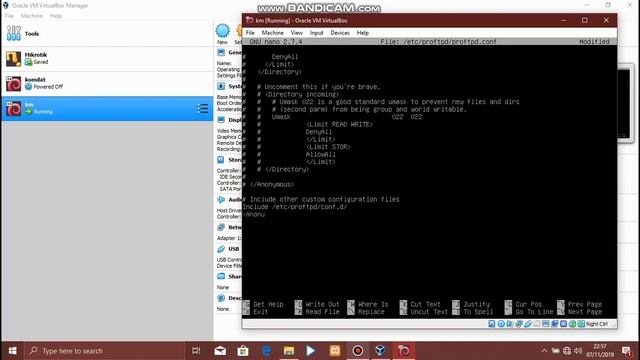The height and width of the screenshot is (360, 640).
Task: Switch to VirtualBox Manager taskbar icon
Action: tap(380, 351)
